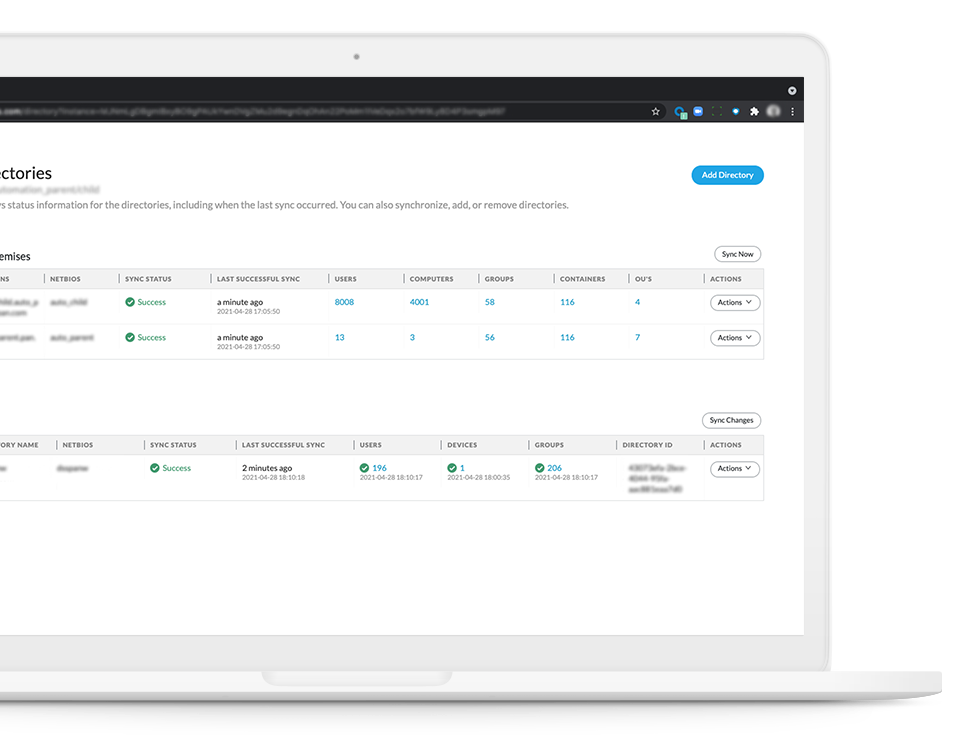Click the 8008 users count link
The width and height of the screenshot is (974, 744).
click(344, 301)
